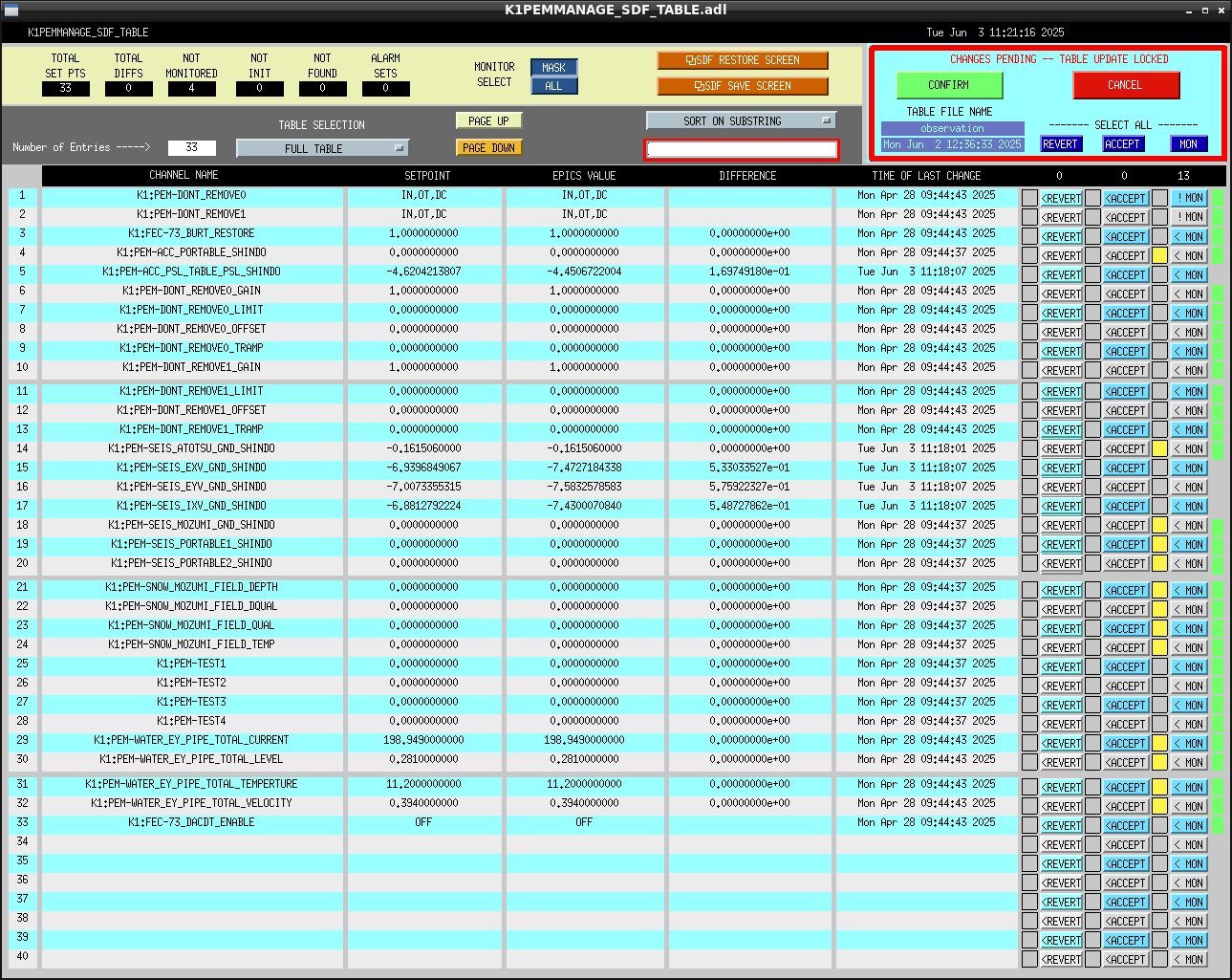The image size is (1232, 980).
Task: Go to the previous page with PAGE UP
Action: [x=489, y=121]
